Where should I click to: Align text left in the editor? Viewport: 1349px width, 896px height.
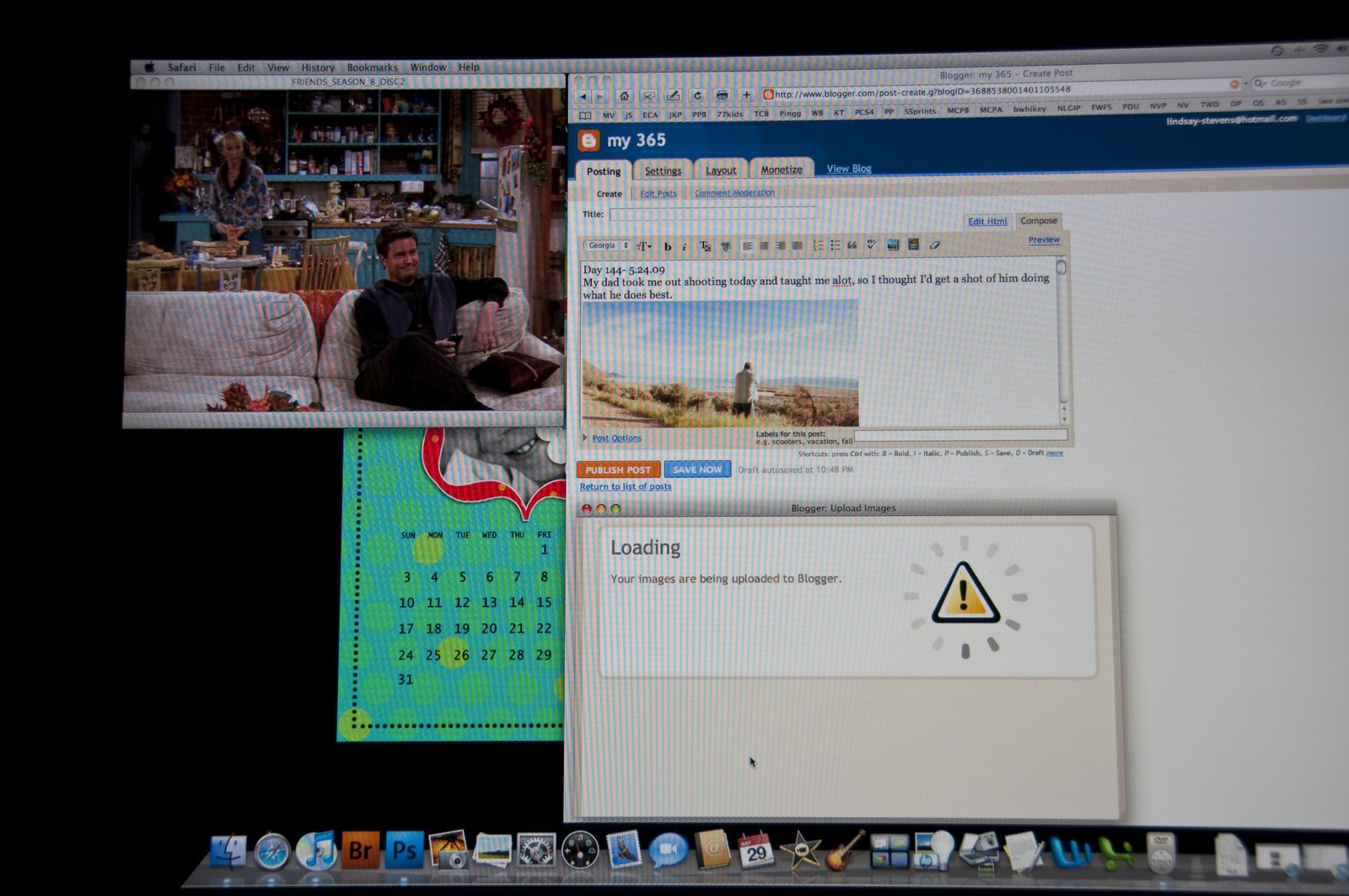coord(747,246)
